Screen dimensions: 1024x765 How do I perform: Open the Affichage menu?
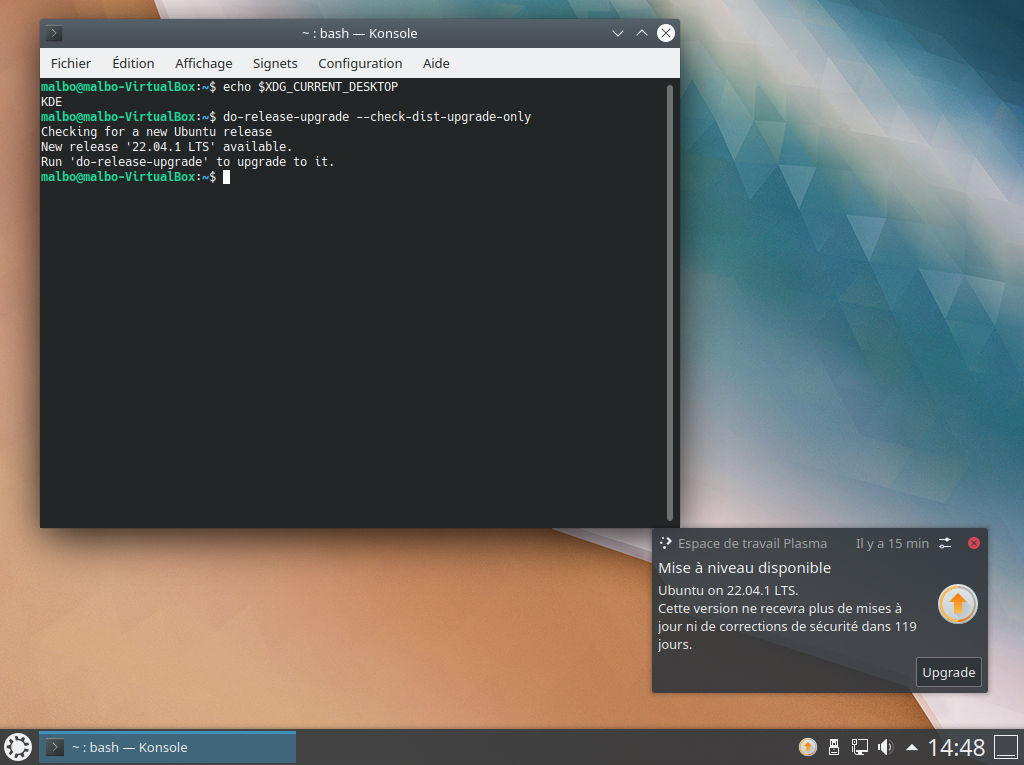coord(203,63)
